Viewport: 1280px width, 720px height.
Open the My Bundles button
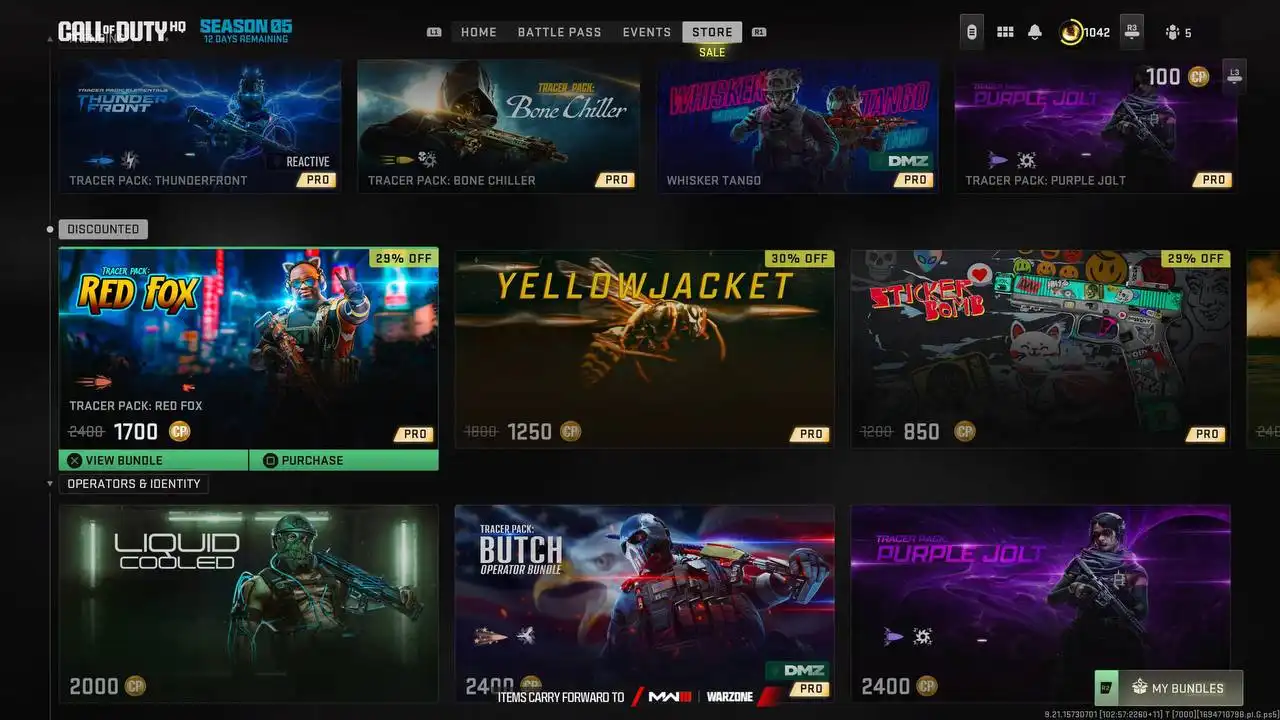point(1169,688)
